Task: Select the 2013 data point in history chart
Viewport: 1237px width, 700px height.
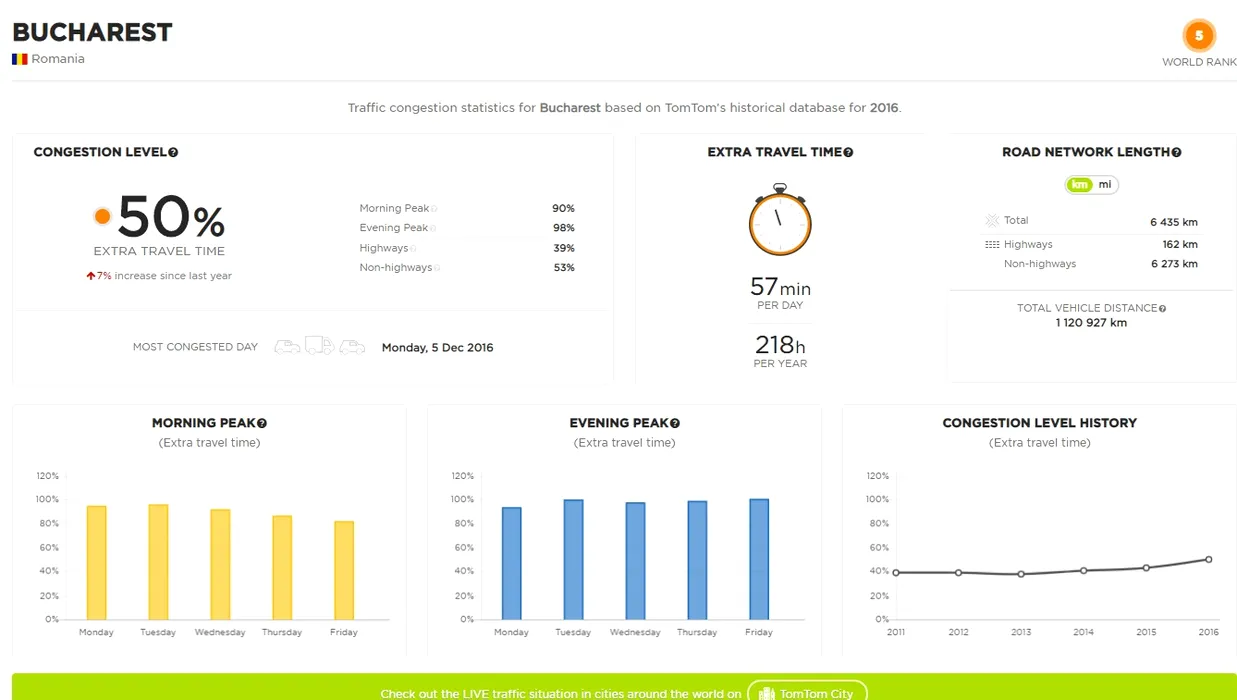Action: (x=1021, y=574)
